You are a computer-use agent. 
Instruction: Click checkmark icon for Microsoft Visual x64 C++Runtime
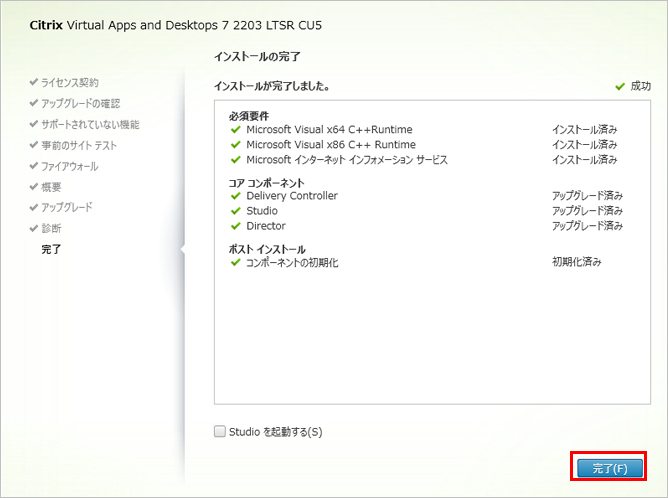236,130
